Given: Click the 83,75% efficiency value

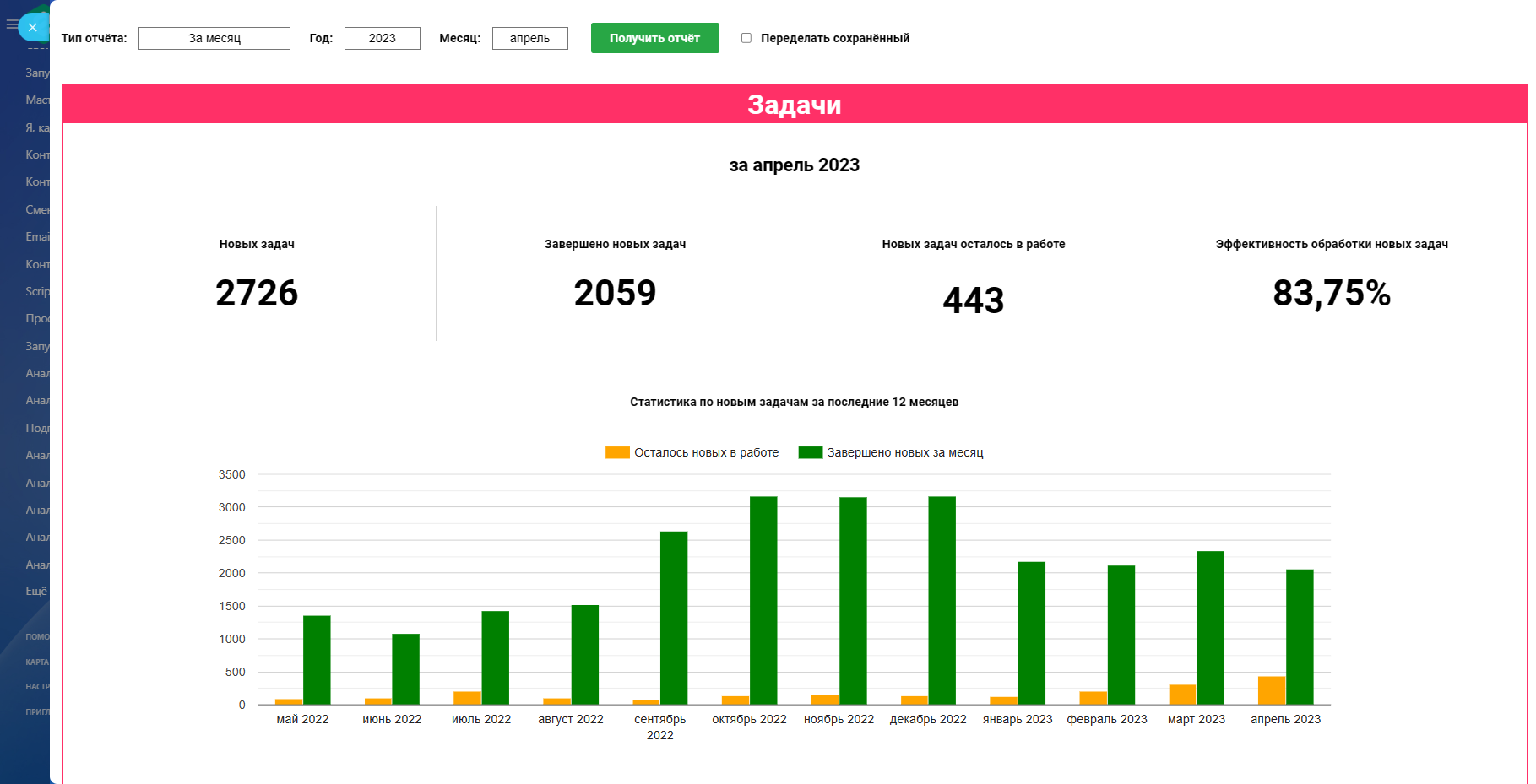Looking at the screenshot, I should [x=1331, y=293].
